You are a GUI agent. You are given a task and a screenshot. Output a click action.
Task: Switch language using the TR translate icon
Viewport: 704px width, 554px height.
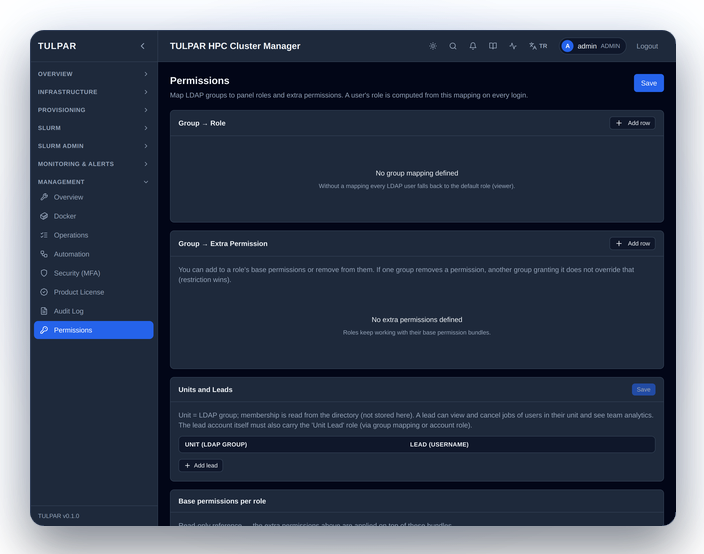pos(538,46)
